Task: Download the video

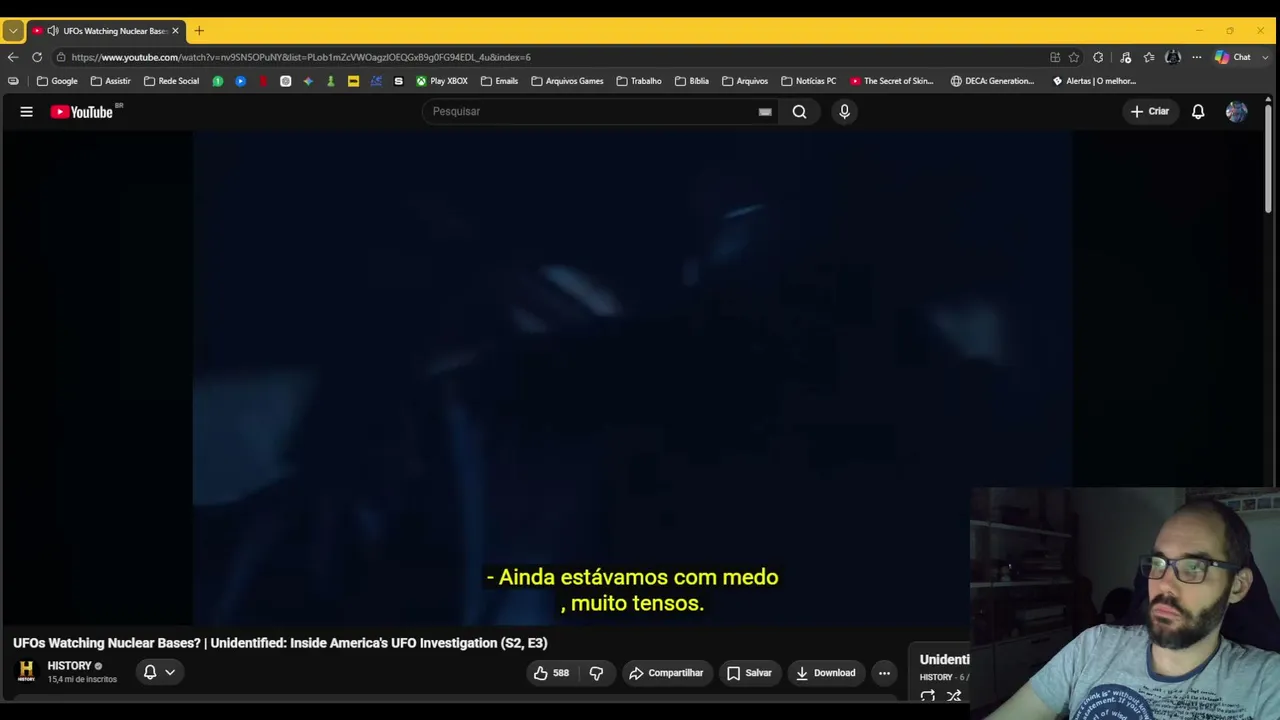Action: 825,673
